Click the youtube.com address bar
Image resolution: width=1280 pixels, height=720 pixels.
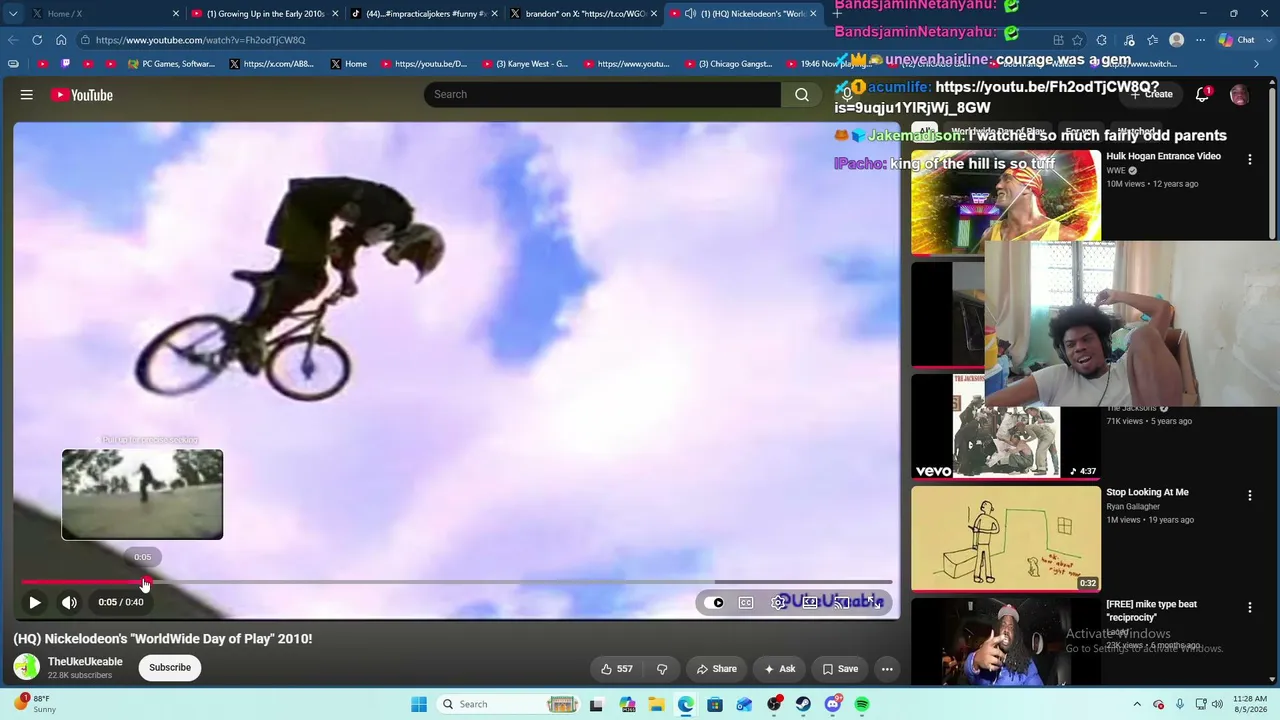560,40
